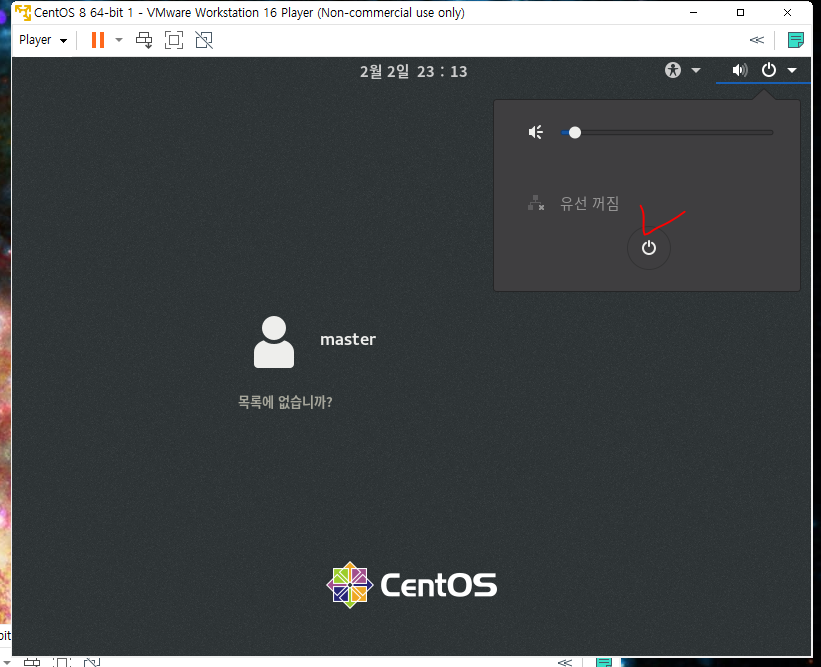Enter full screen mode icon
The height and width of the screenshot is (667, 821).
coord(174,40)
